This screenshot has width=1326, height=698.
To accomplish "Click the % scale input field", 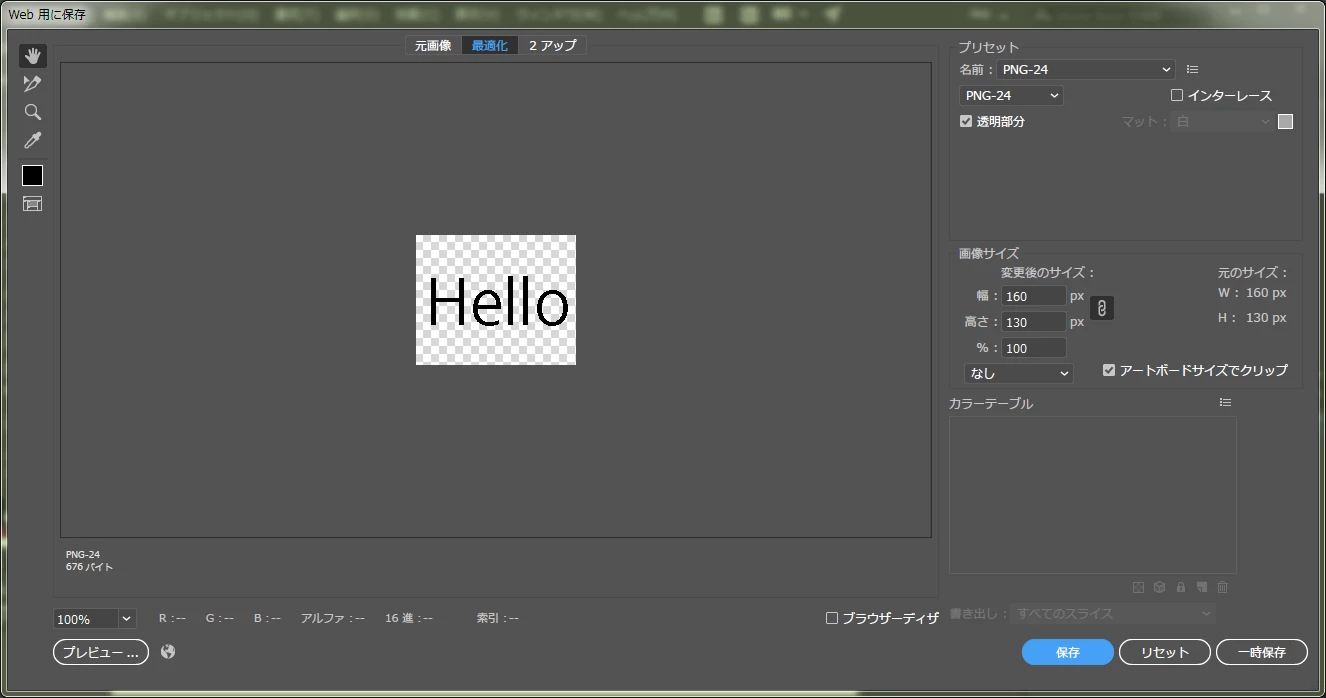I will (x=1034, y=348).
